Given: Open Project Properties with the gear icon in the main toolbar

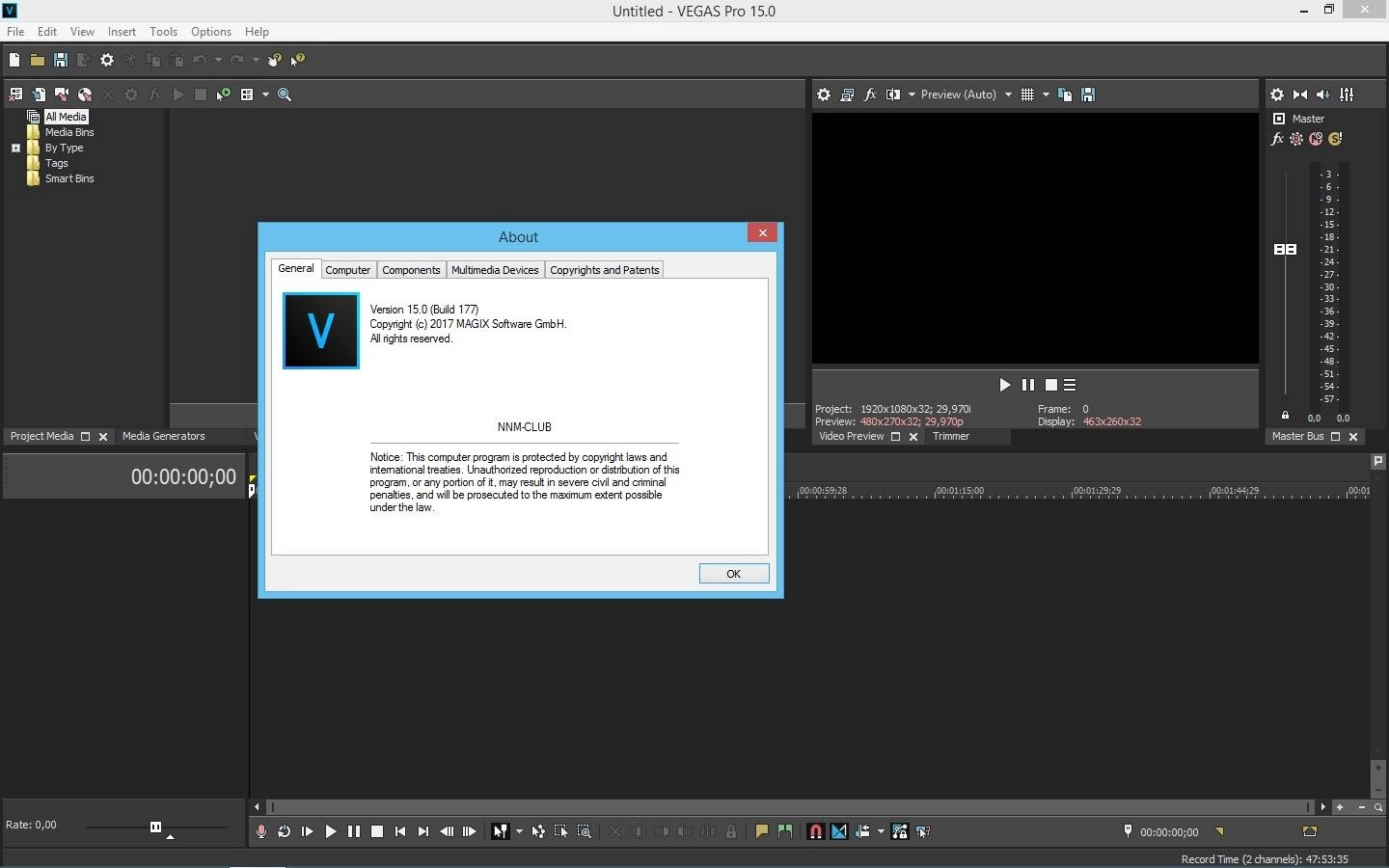Looking at the screenshot, I should pyautogui.click(x=107, y=60).
